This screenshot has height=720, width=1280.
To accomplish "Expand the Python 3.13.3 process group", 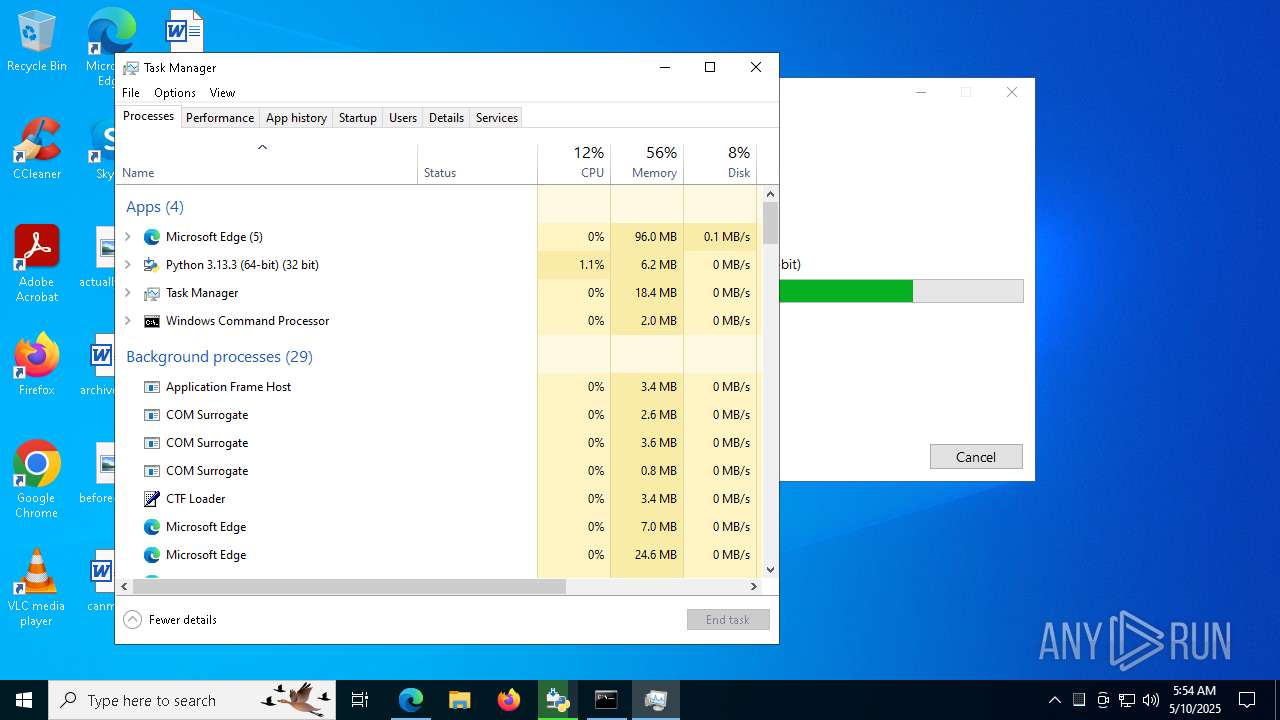I will [127, 265].
